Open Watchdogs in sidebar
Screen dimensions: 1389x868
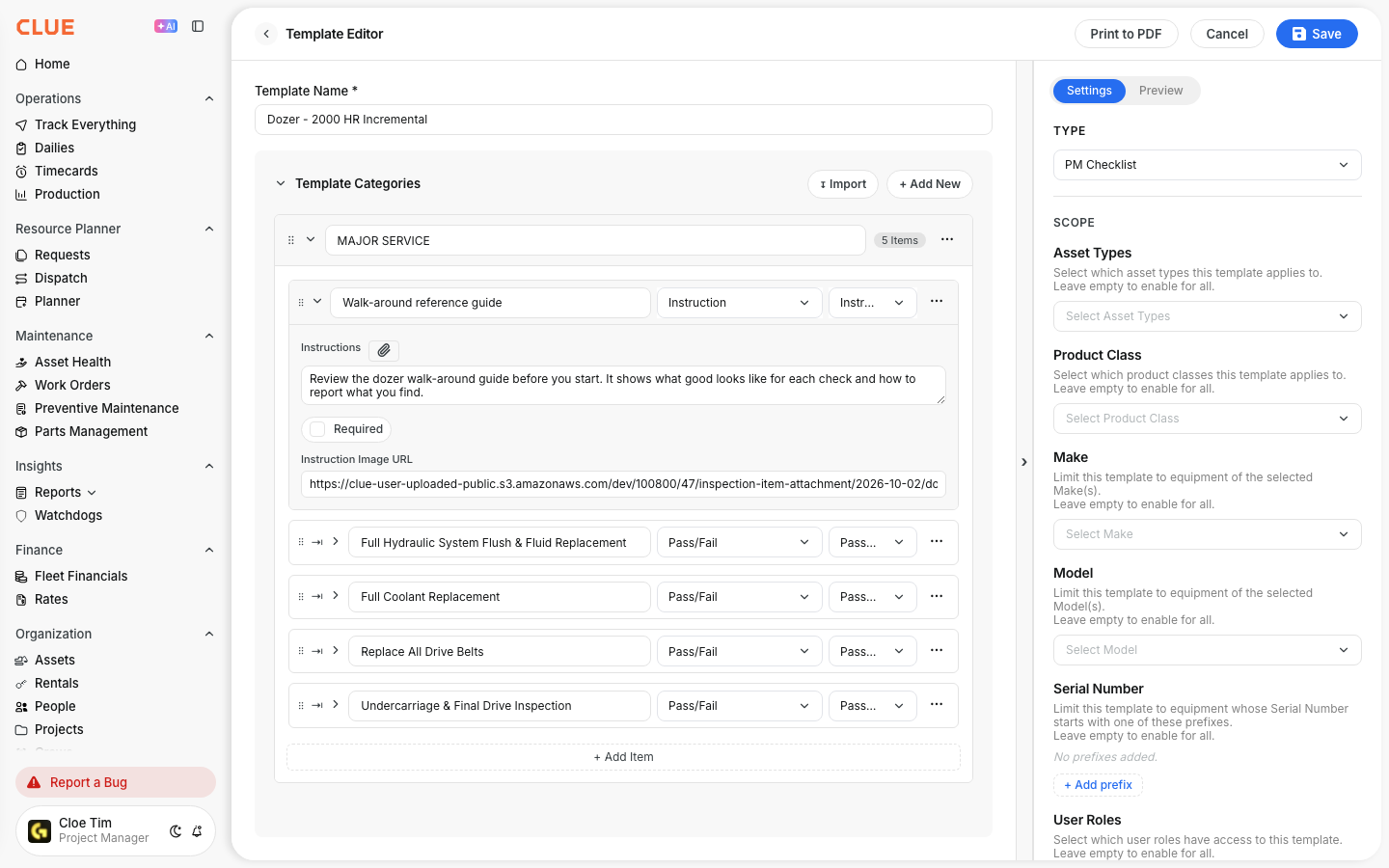coord(68,515)
